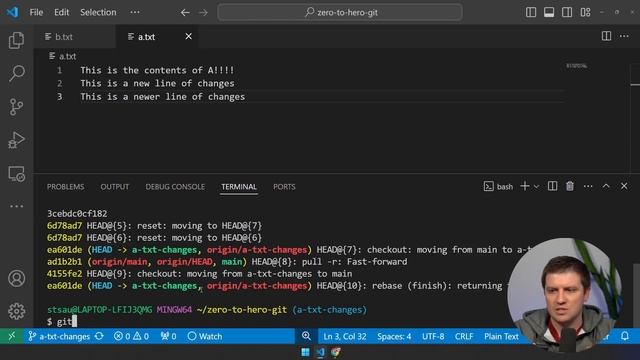Image resolution: width=640 pixels, height=360 pixels.
Task: Click line 1 'This is the contents of A!!!!'
Action: coord(157,70)
